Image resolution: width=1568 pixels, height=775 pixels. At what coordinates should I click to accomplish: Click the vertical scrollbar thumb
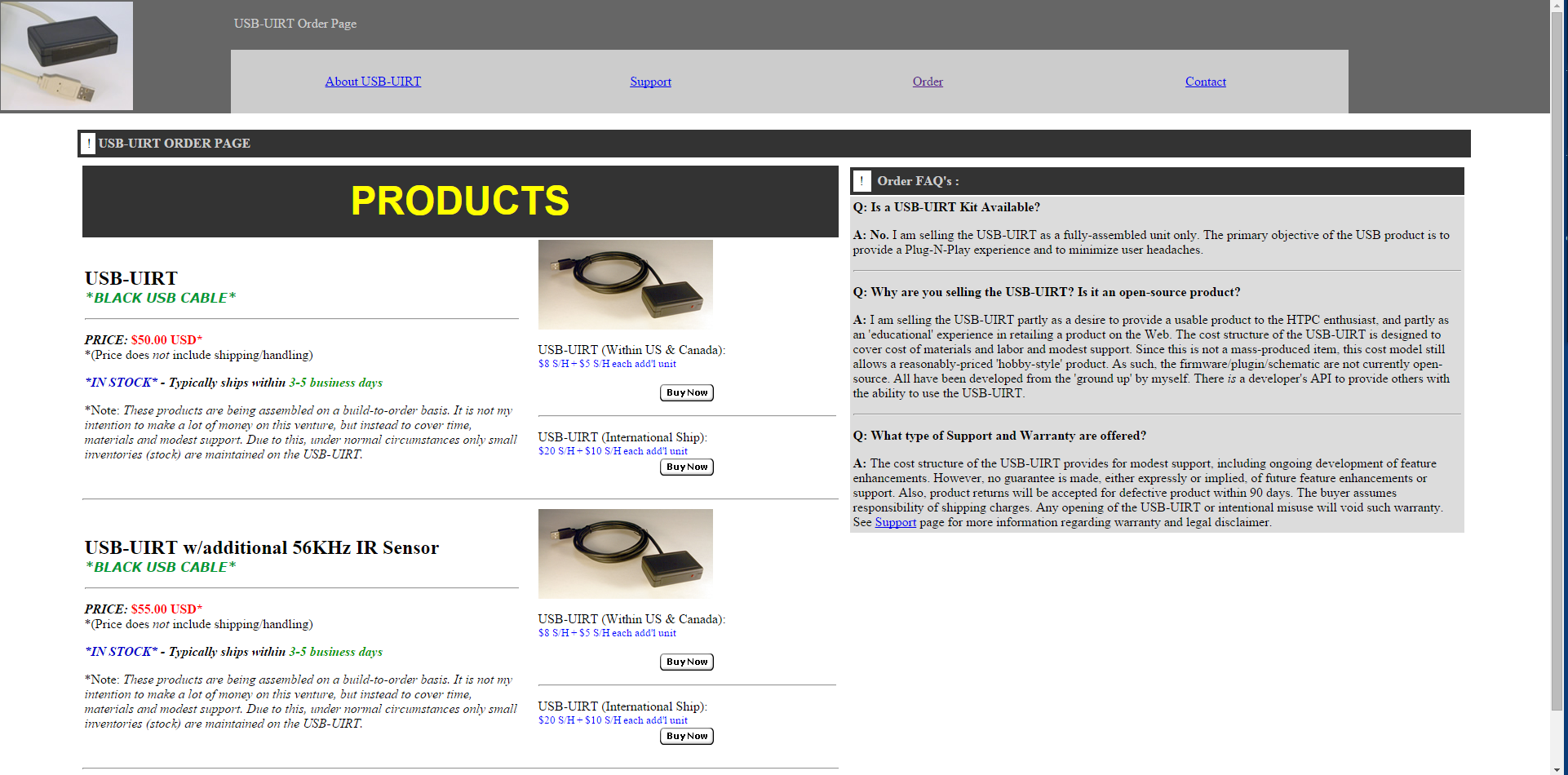tap(1558, 359)
